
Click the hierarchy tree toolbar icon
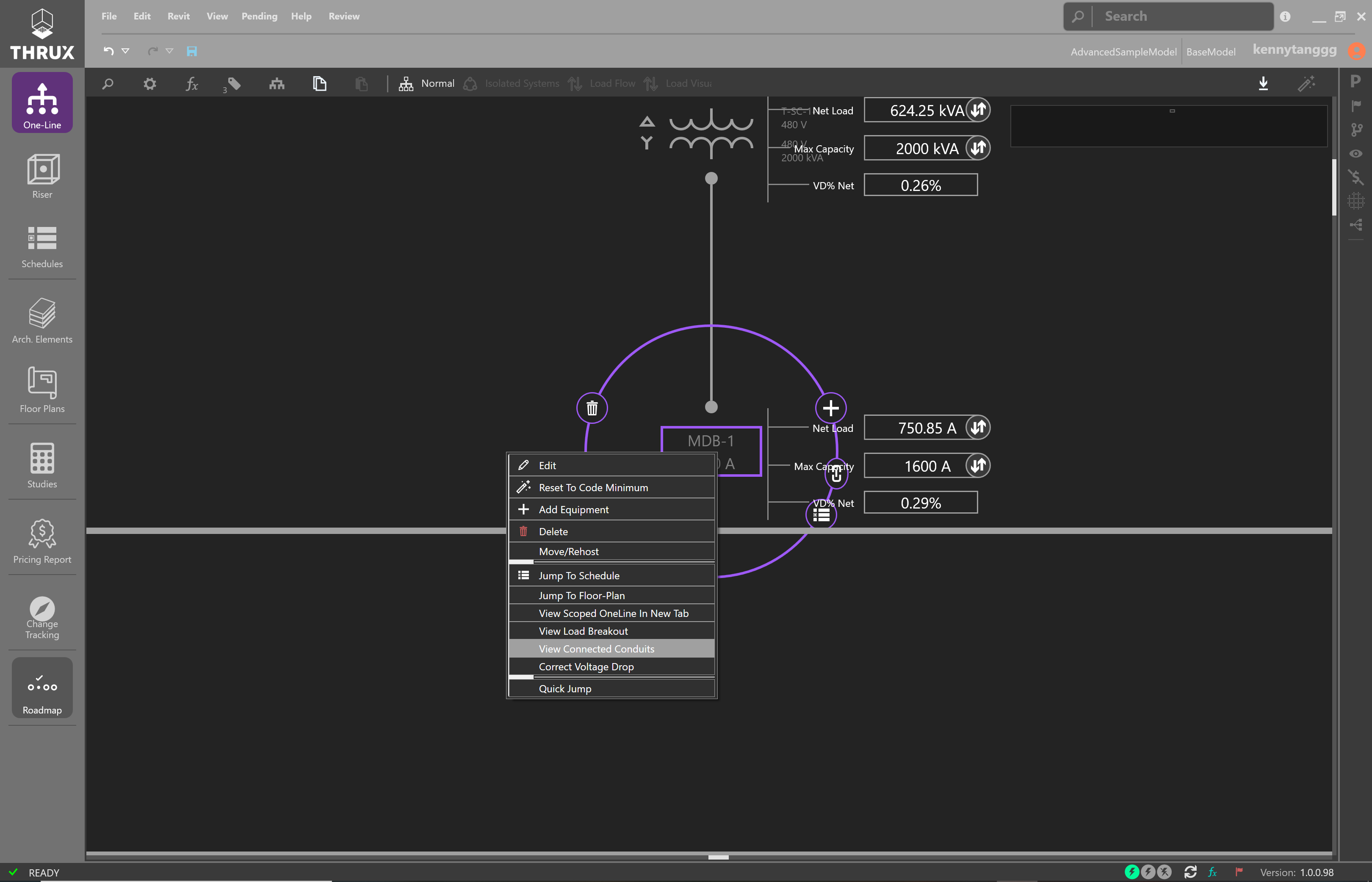pyautogui.click(x=277, y=83)
